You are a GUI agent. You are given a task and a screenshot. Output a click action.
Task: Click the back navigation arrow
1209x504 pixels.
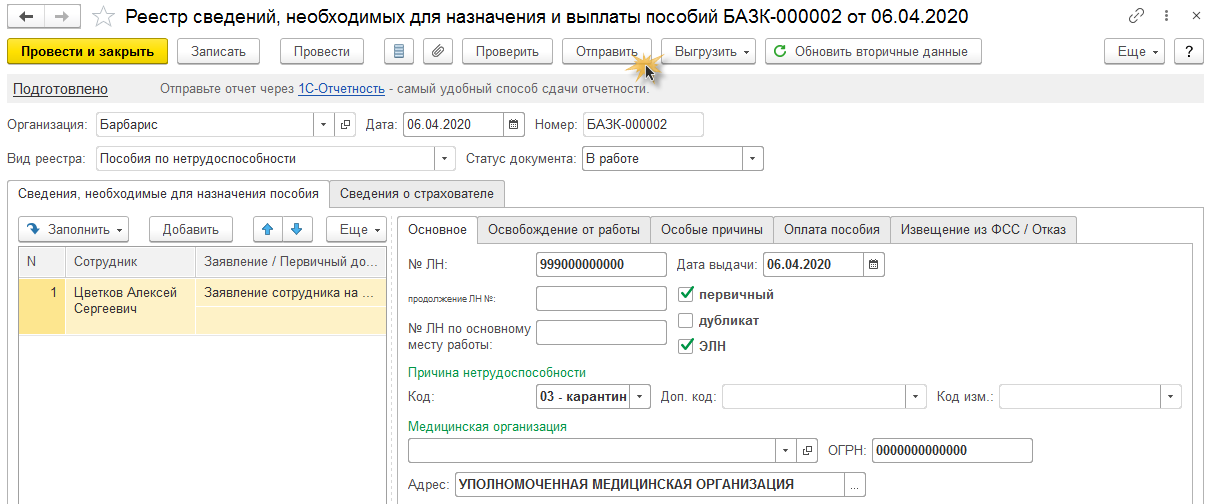[x=25, y=16]
